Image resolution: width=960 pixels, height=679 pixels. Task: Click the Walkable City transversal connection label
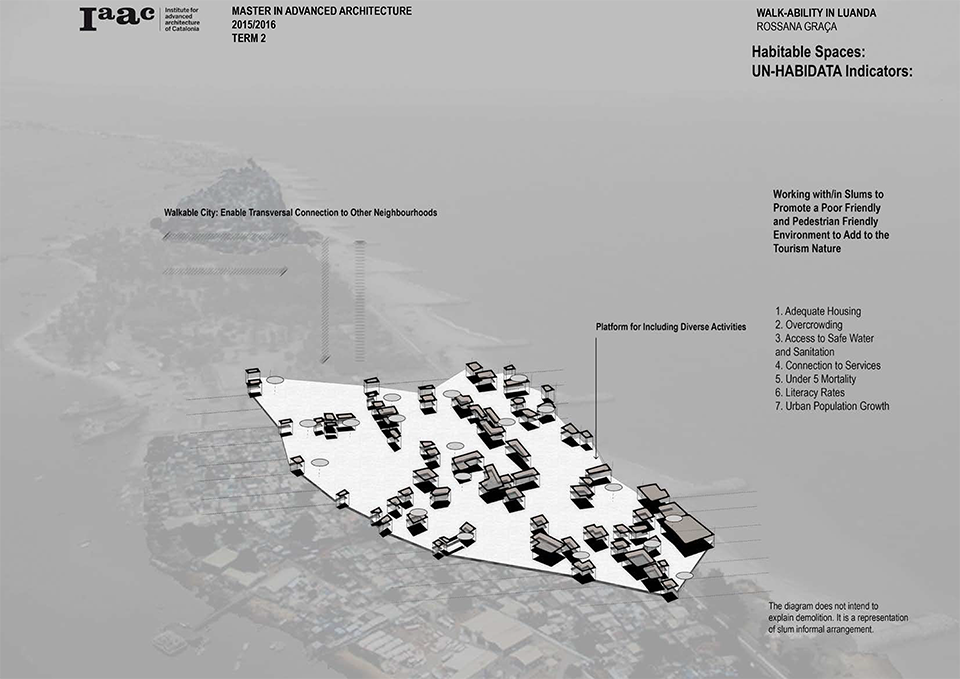pos(300,213)
